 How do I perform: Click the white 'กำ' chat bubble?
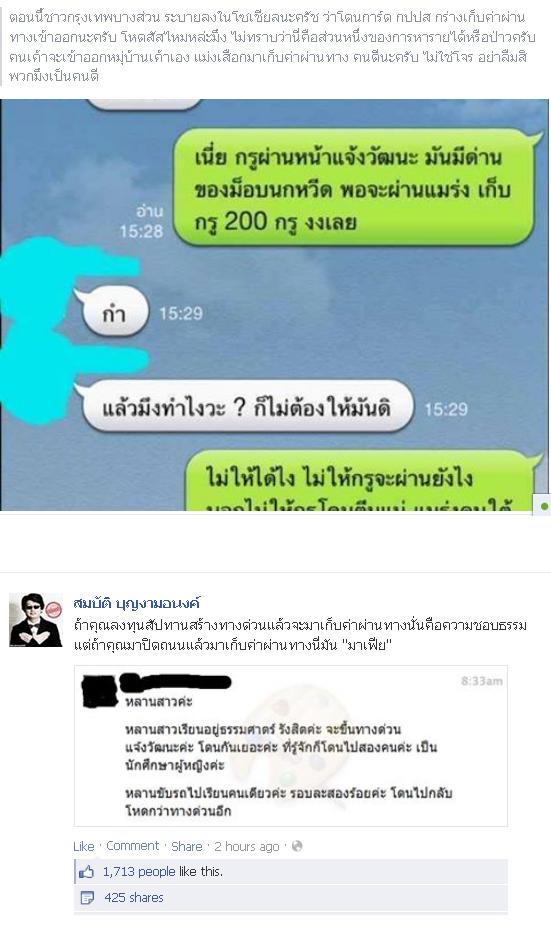coord(112,313)
